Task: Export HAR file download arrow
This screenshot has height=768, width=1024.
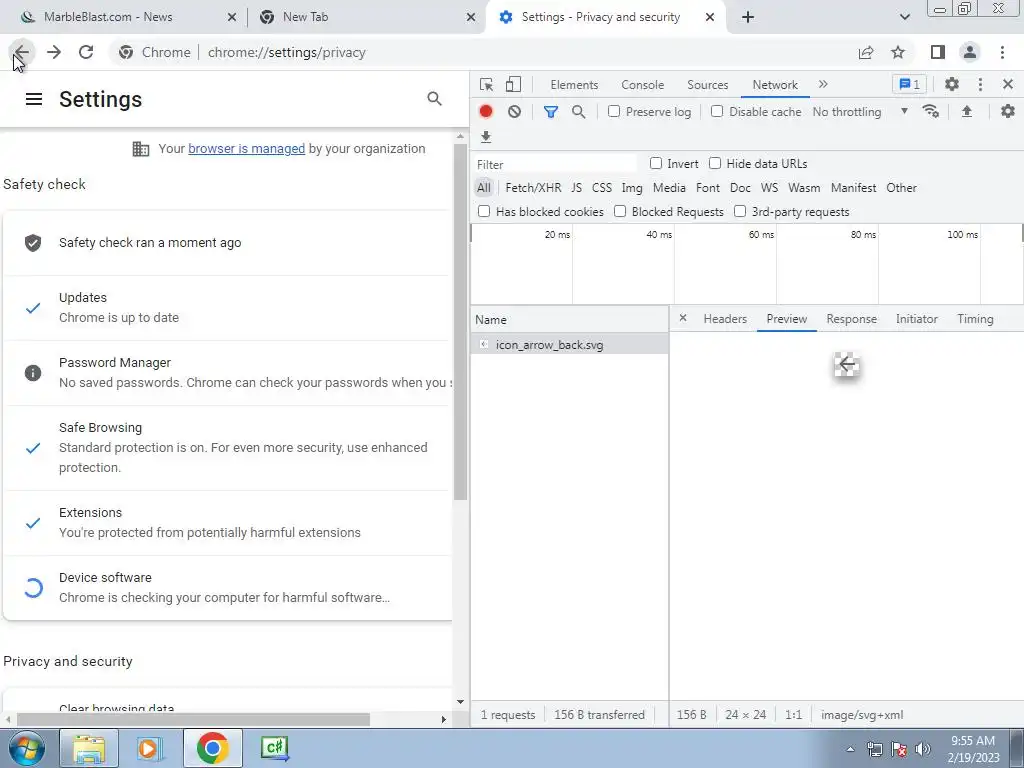Action: pyautogui.click(x=486, y=136)
